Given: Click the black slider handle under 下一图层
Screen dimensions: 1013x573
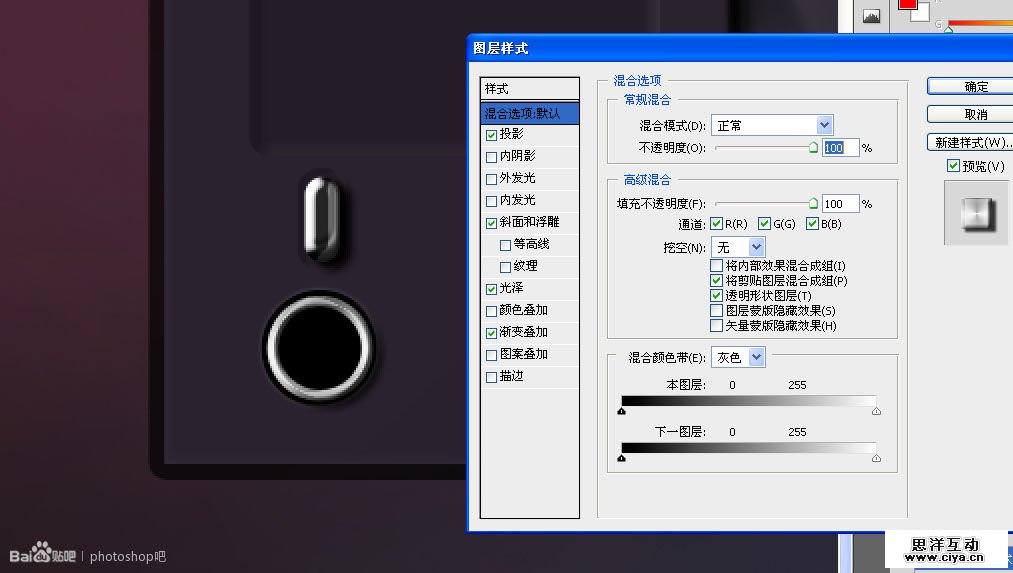Looking at the screenshot, I should 622,457.
